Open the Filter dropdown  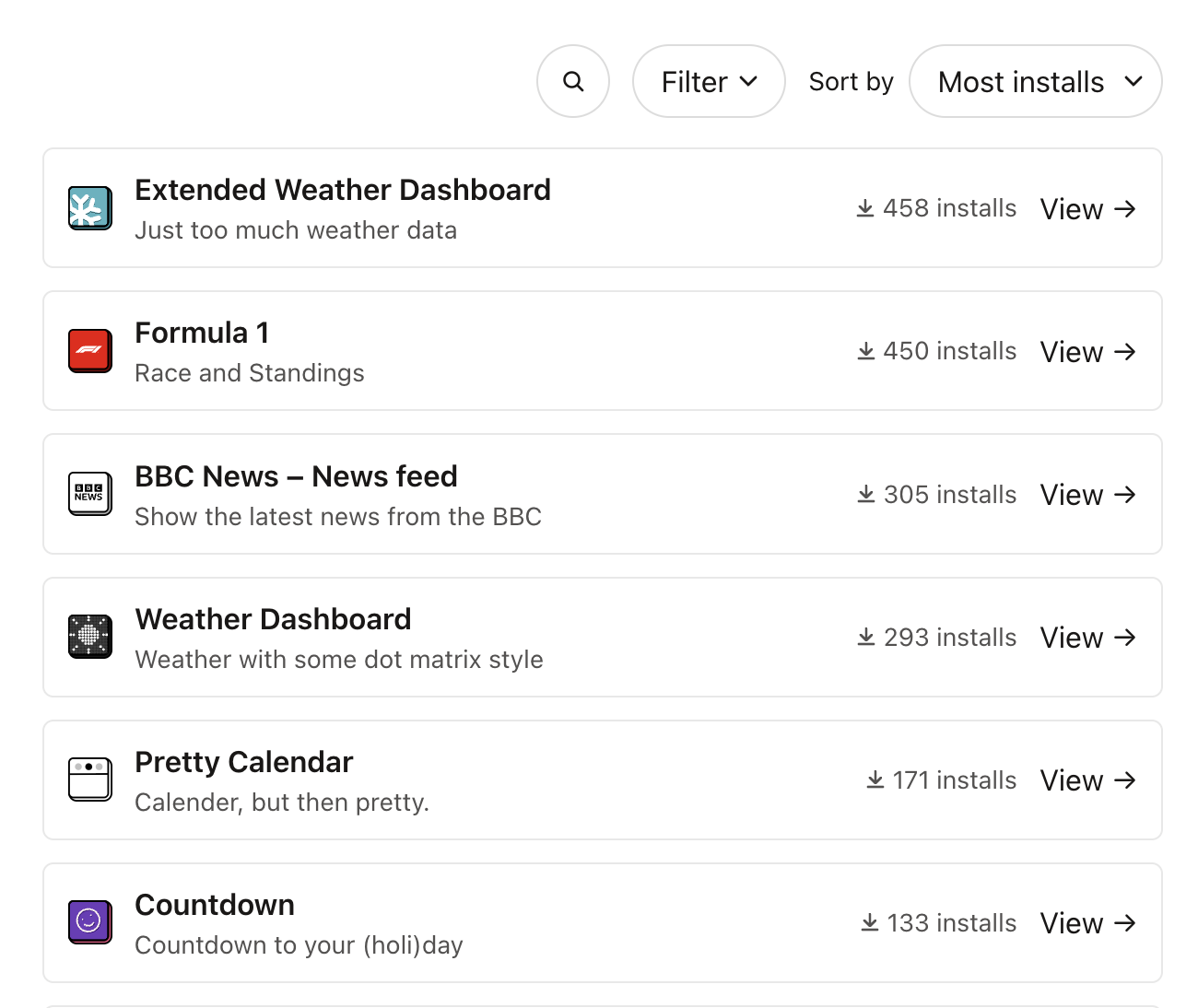pyautogui.click(x=709, y=81)
